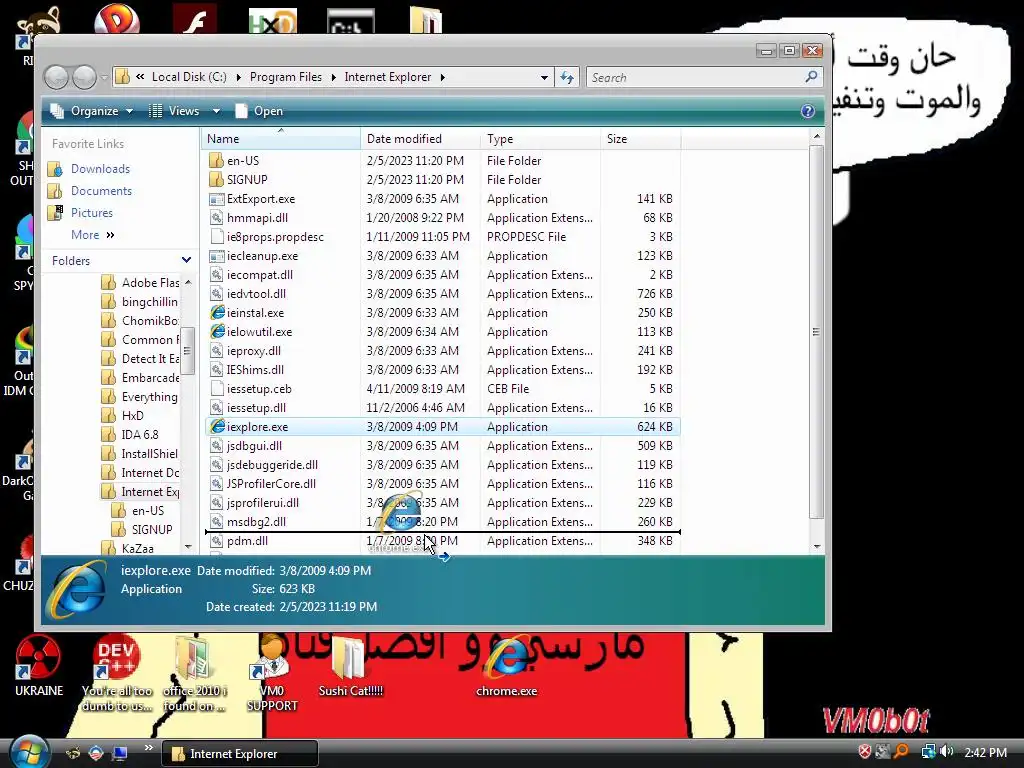Click the magnifier icon in the Search box

coord(811,77)
